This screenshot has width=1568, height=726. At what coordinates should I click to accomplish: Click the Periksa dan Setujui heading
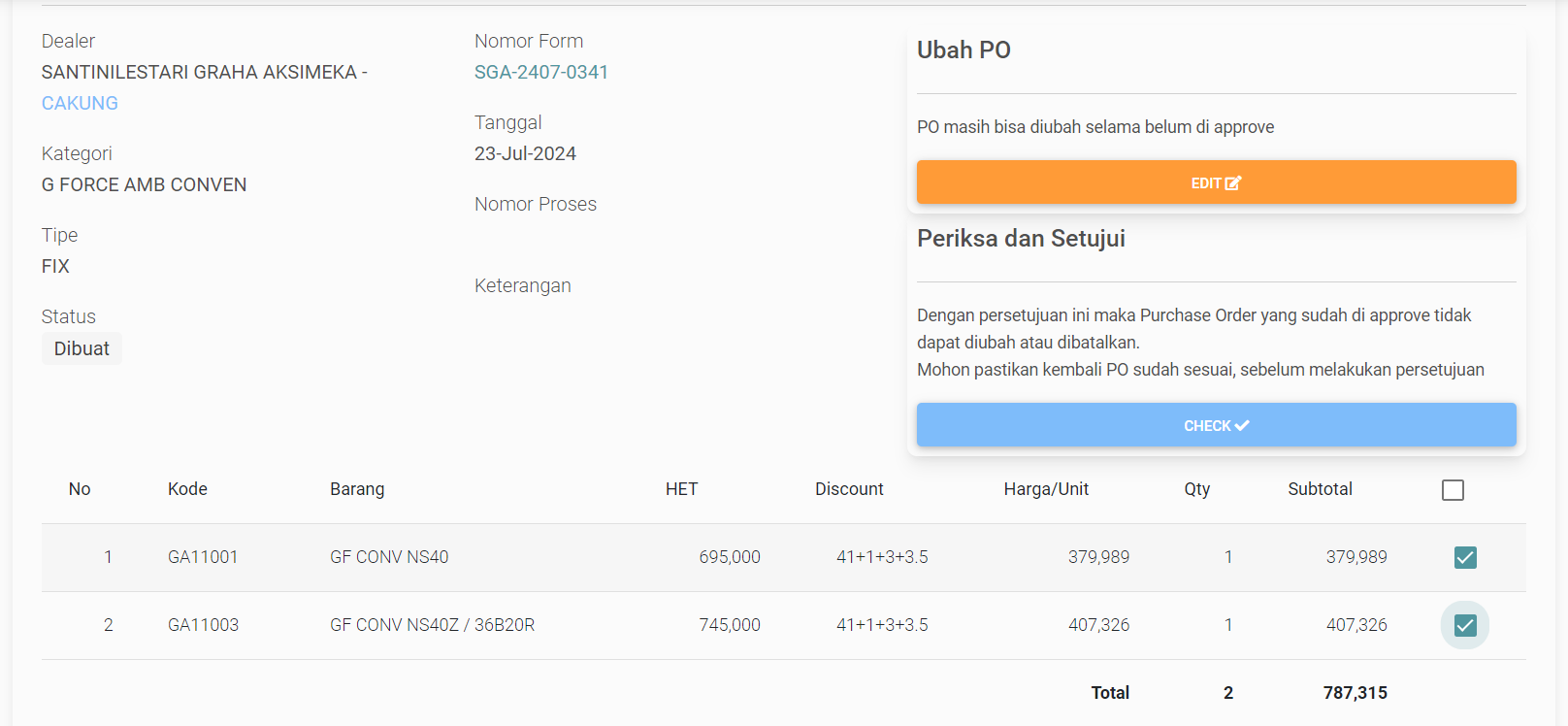(1021, 239)
